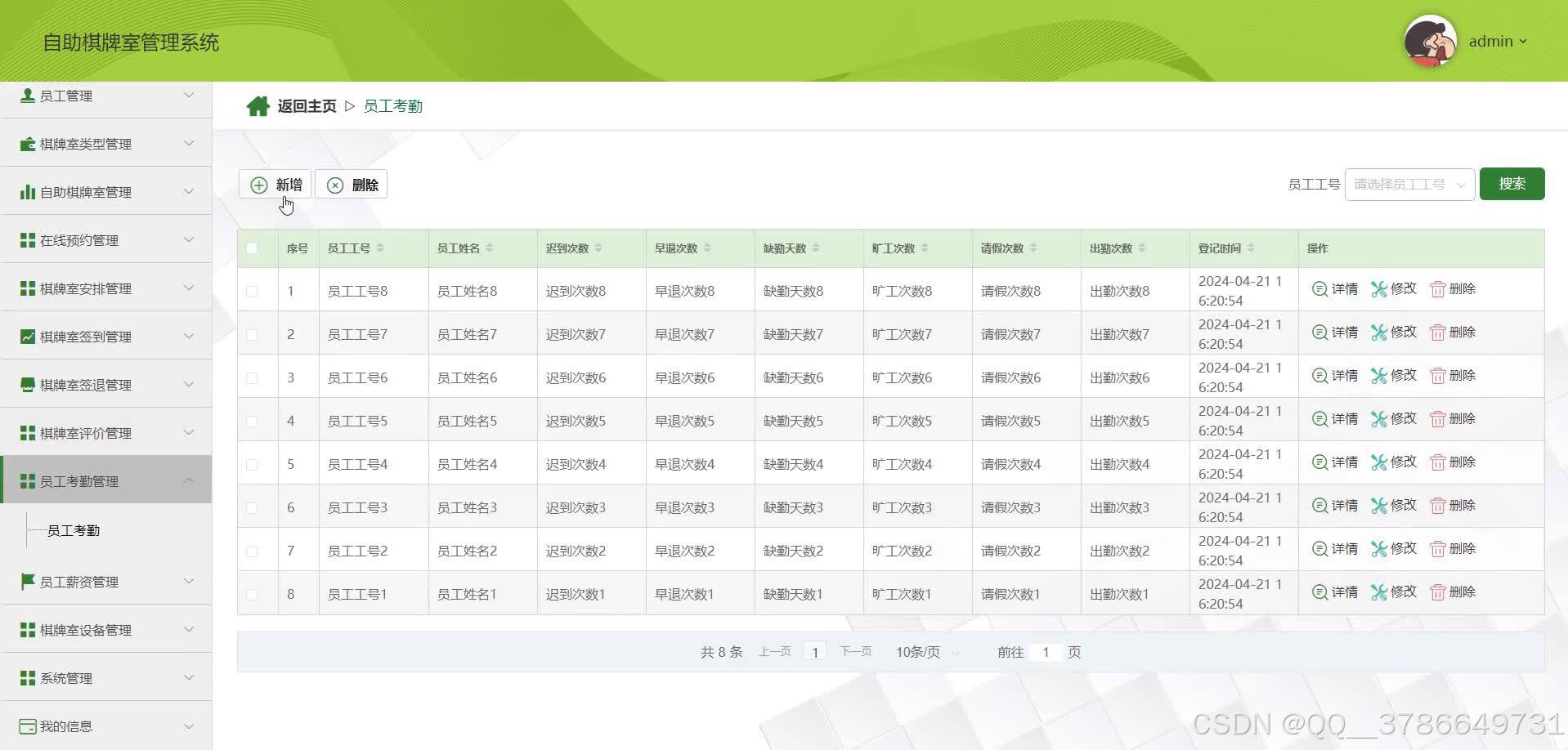Check the checkbox for row 员工工号4
1568x750 pixels.
(252, 465)
